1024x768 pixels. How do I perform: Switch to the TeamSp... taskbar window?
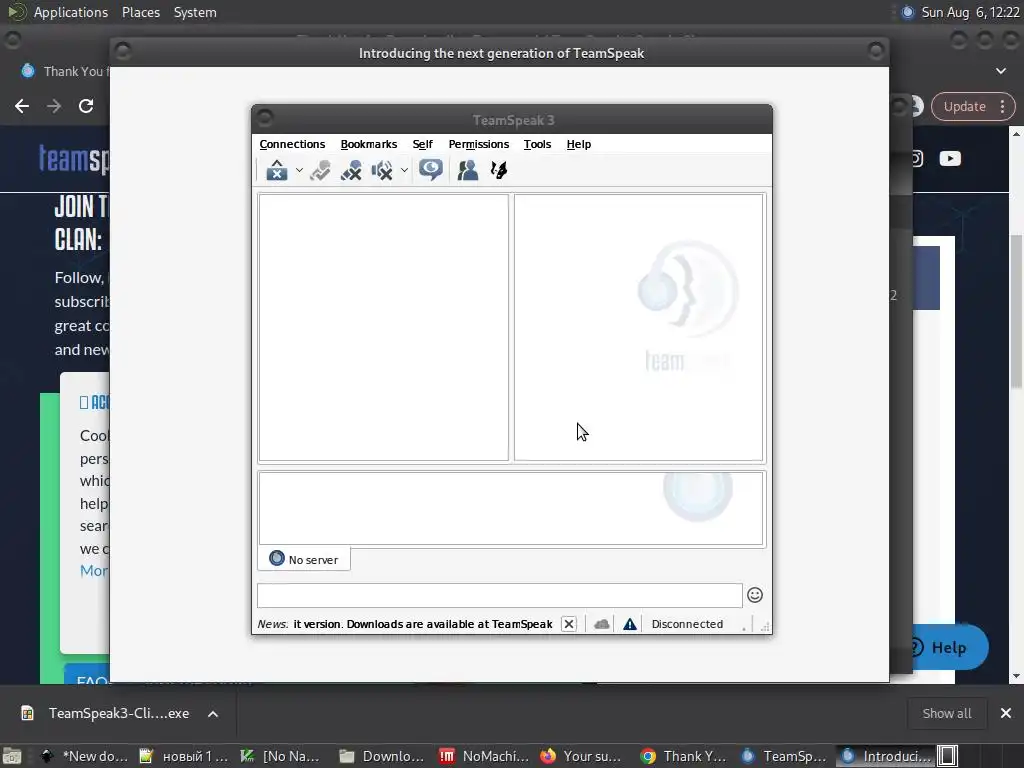[784, 756]
